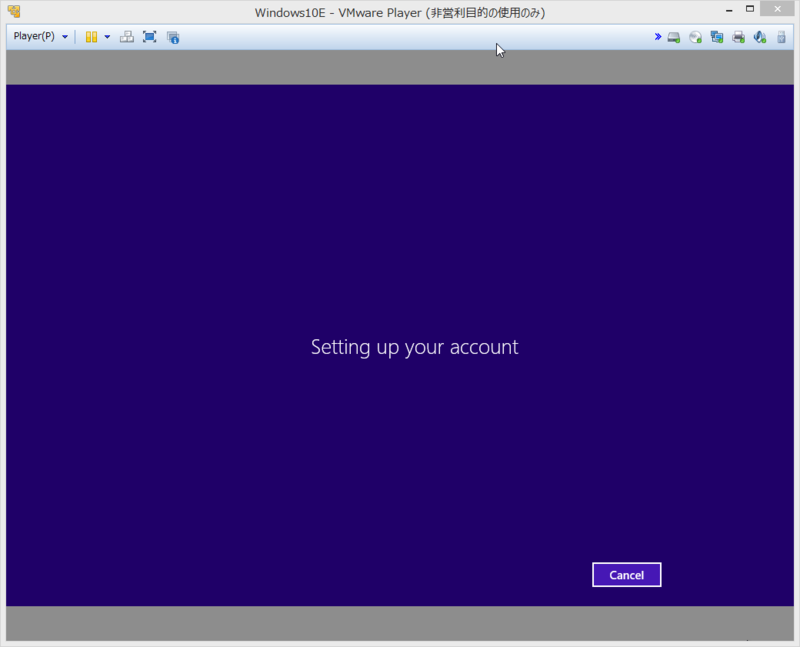Click the CD/DVD drive device icon
Viewport: 800px width, 647px height.
point(695,37)
